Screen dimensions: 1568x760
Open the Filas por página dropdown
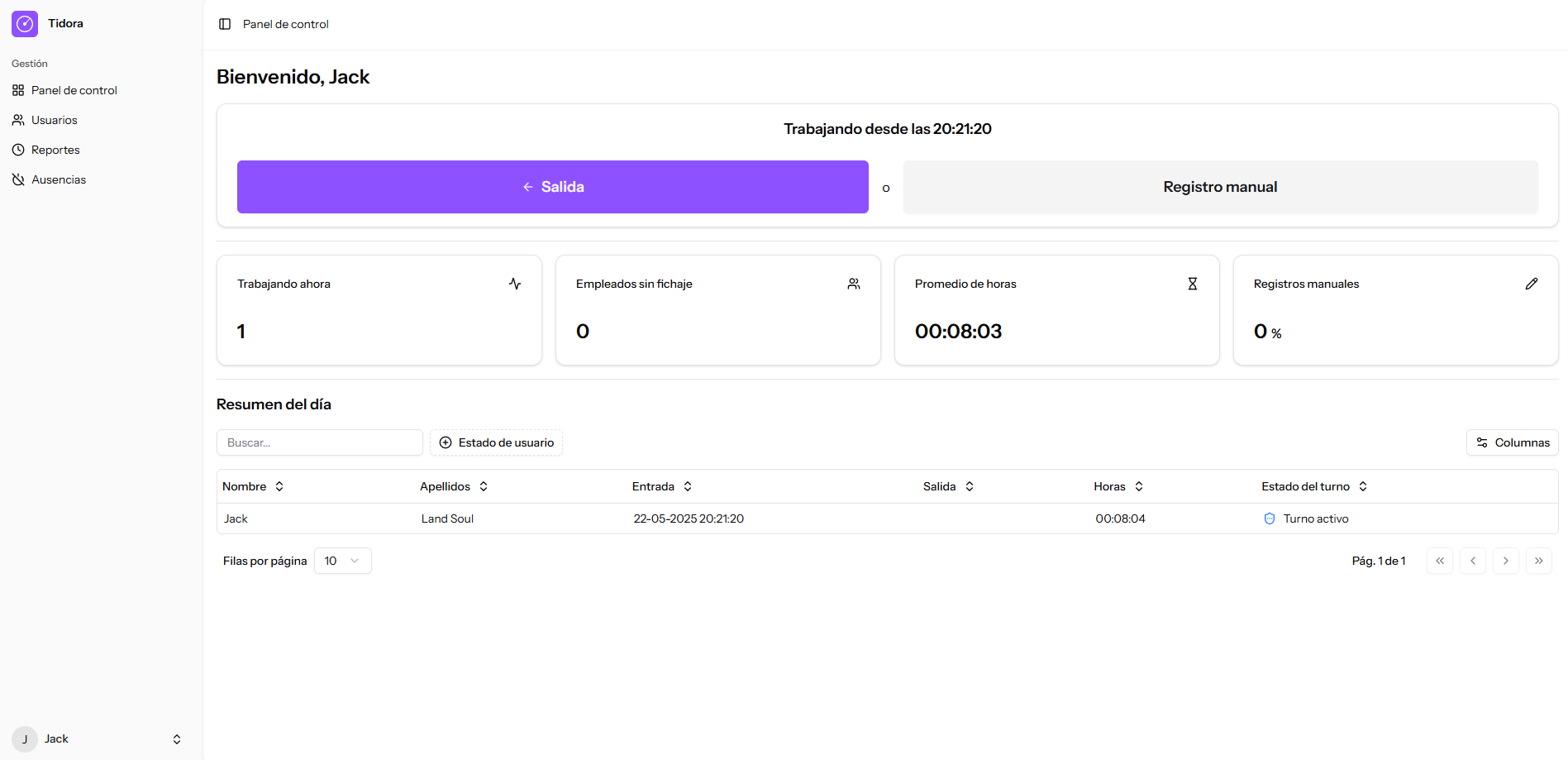click(x=342, y=561)
